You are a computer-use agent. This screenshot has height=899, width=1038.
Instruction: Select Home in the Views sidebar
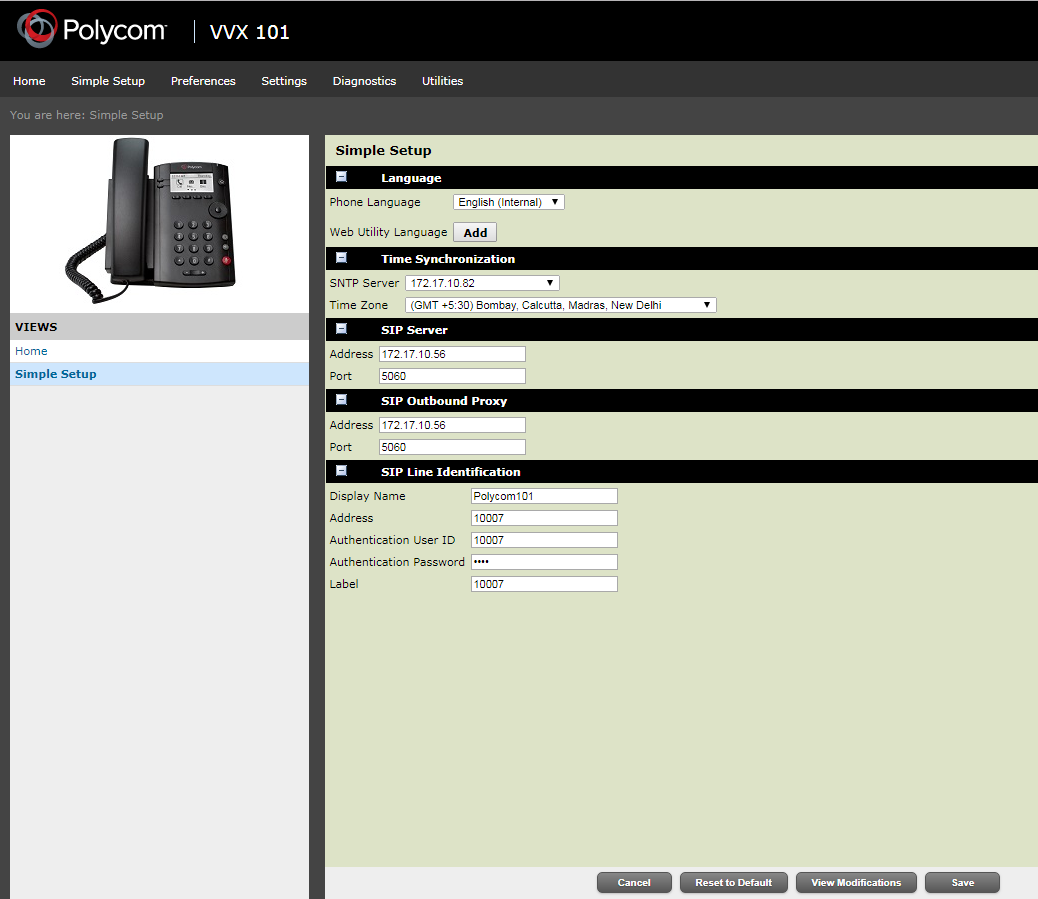coord(31,351)
